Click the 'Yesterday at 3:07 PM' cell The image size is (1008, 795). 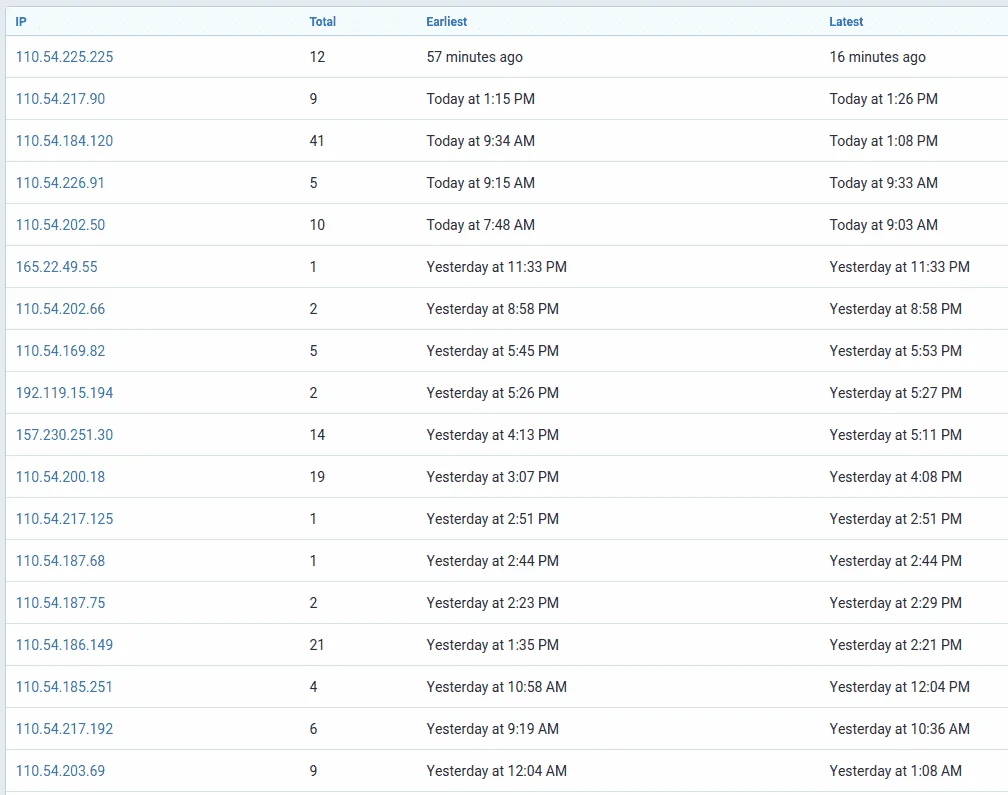(492, 477)
